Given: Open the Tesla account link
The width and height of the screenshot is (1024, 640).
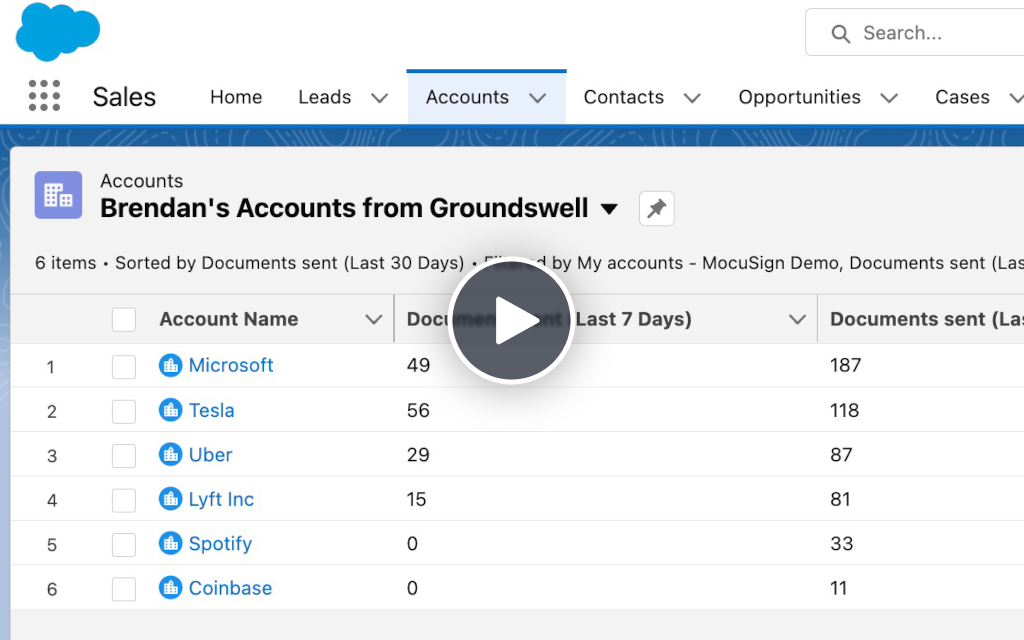Looking at the screenshot, I should point(211,410).
